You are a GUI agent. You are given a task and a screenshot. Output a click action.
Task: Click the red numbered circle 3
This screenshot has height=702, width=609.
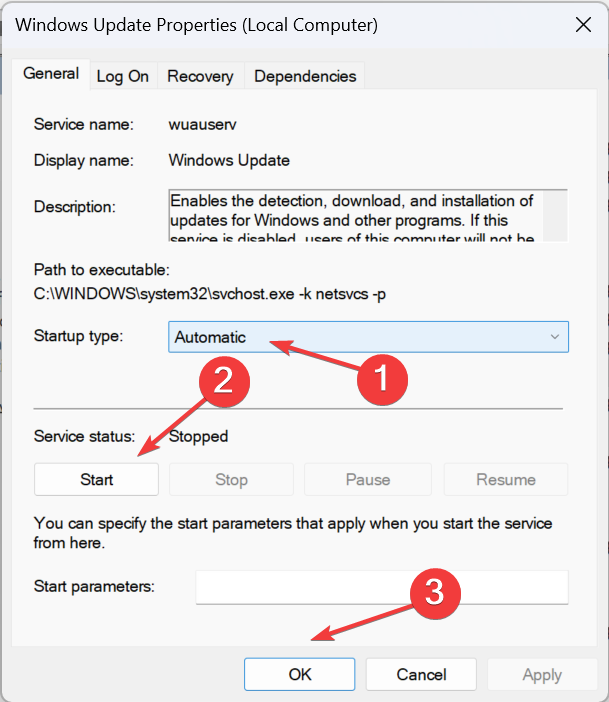pyautogui.click(x=435, y=593)
